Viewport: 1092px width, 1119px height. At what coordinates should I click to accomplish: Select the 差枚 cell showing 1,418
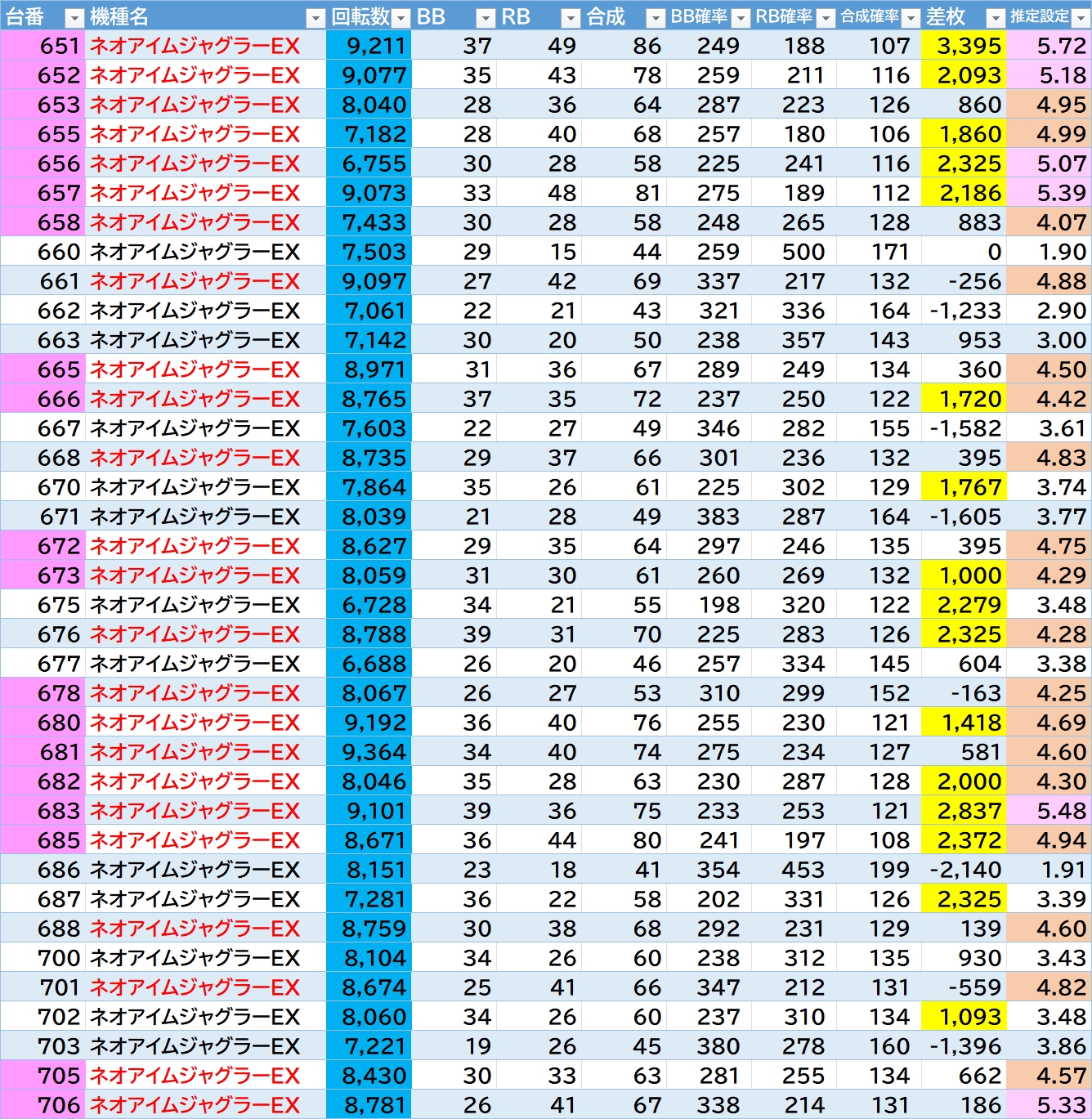tap(964, 723)
